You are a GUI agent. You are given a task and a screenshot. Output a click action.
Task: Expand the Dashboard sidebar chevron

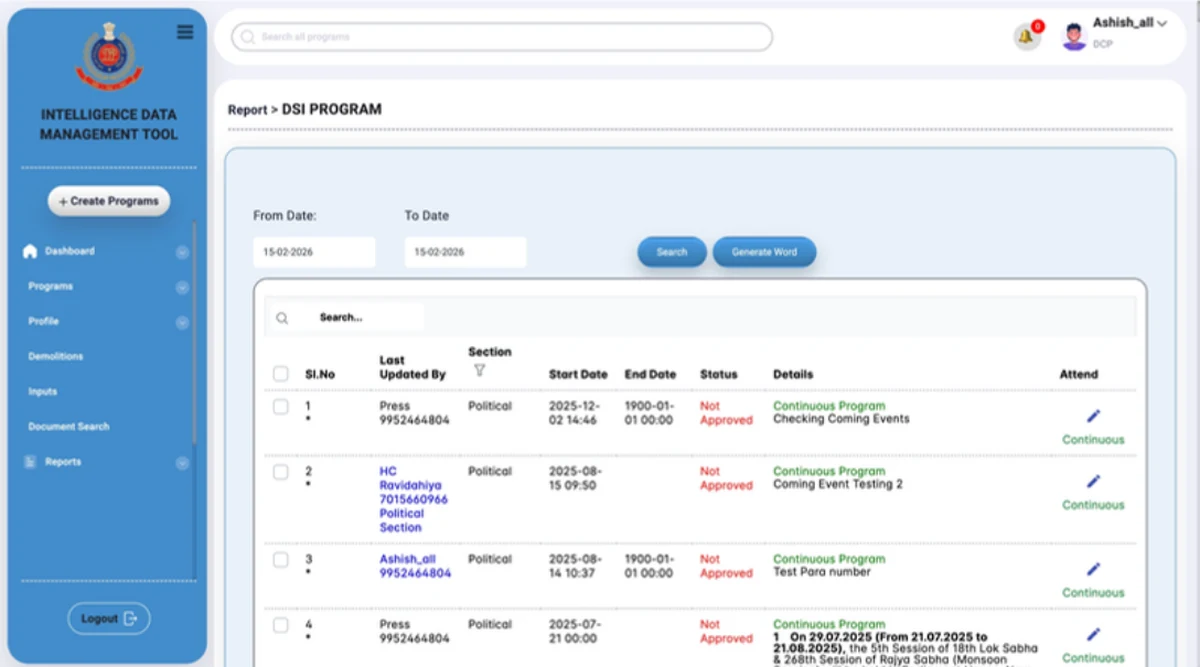coord(182,252)
